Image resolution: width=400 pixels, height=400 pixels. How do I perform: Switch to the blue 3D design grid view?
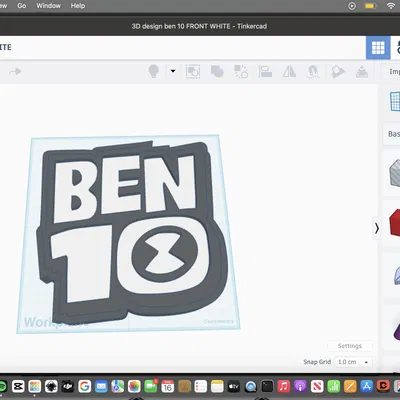point(378,48)
